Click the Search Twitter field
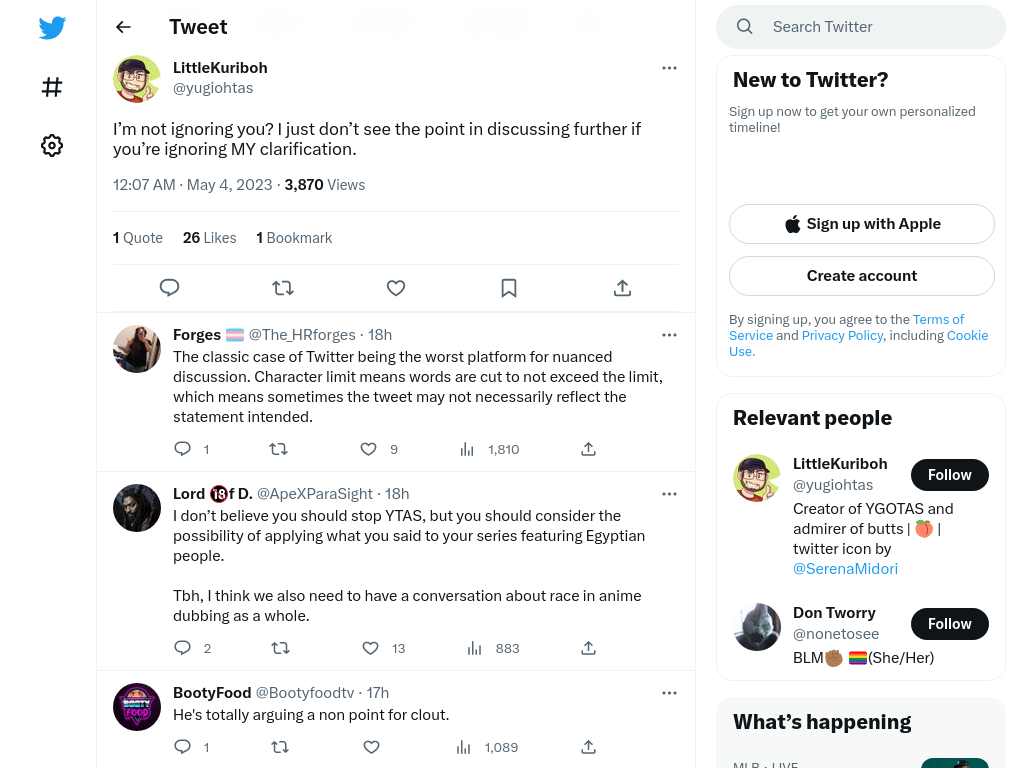1024x768 pixels. click(861, 27)
